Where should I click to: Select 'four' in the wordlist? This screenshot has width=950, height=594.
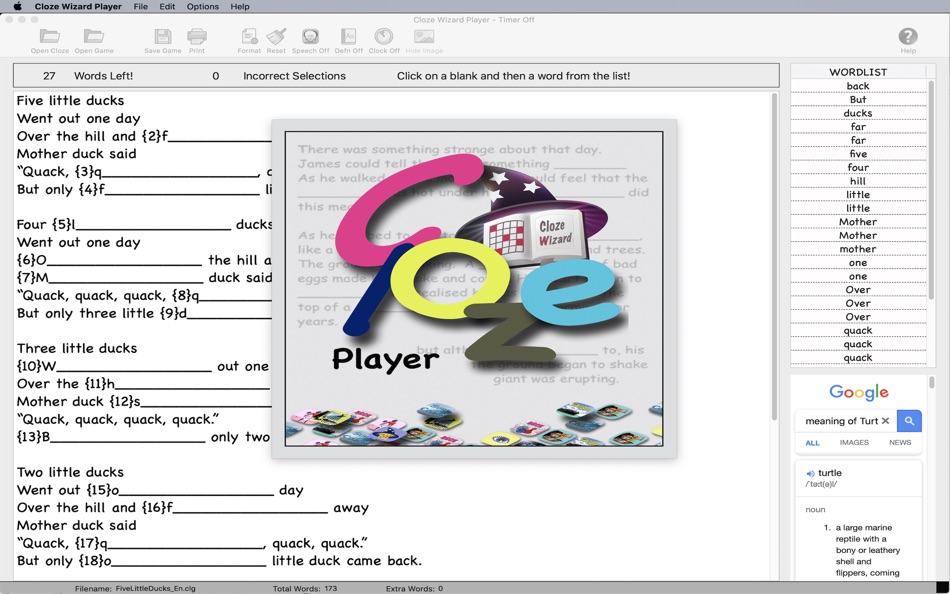[858, 167]
